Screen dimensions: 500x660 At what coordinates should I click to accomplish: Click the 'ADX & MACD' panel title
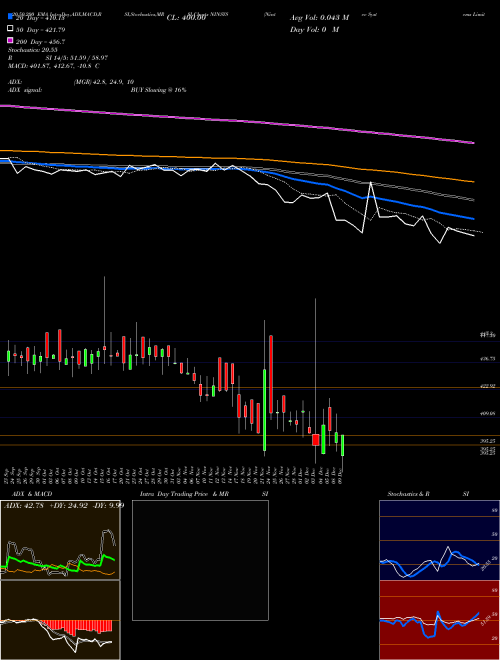click(32, 494)
